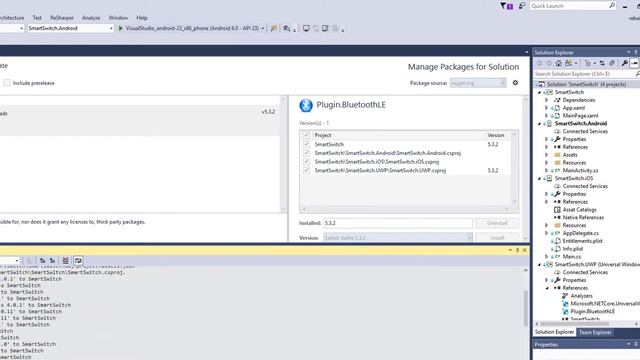
Task: Clear the Output window contents
Action: click(x=65, y=260)
